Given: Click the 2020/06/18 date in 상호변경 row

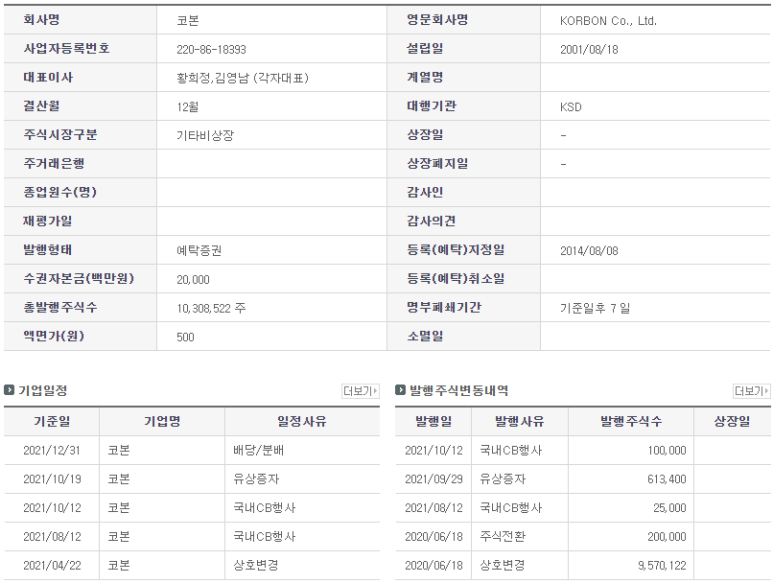Looking at the screenshot, I should pos(434,565).
